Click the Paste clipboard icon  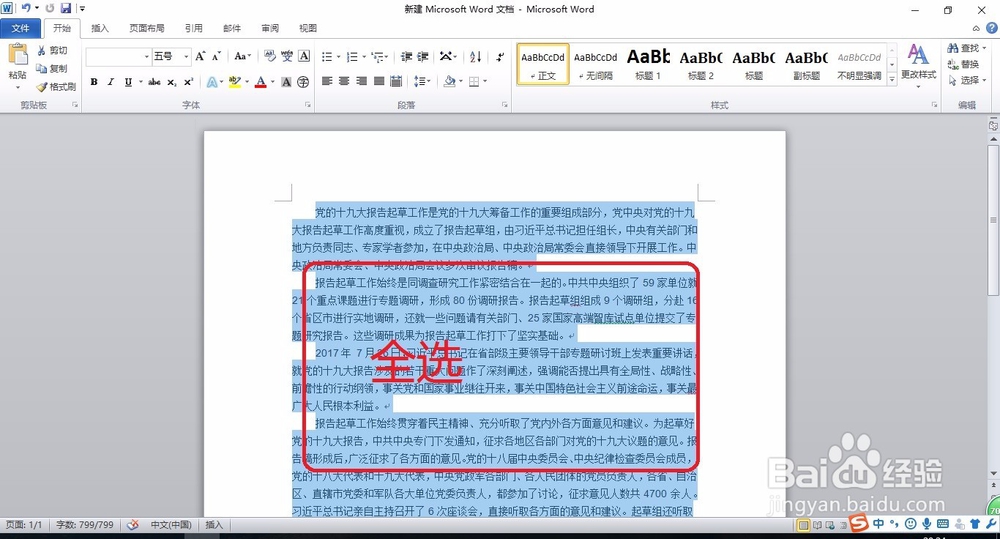click(x=17, y=55)
